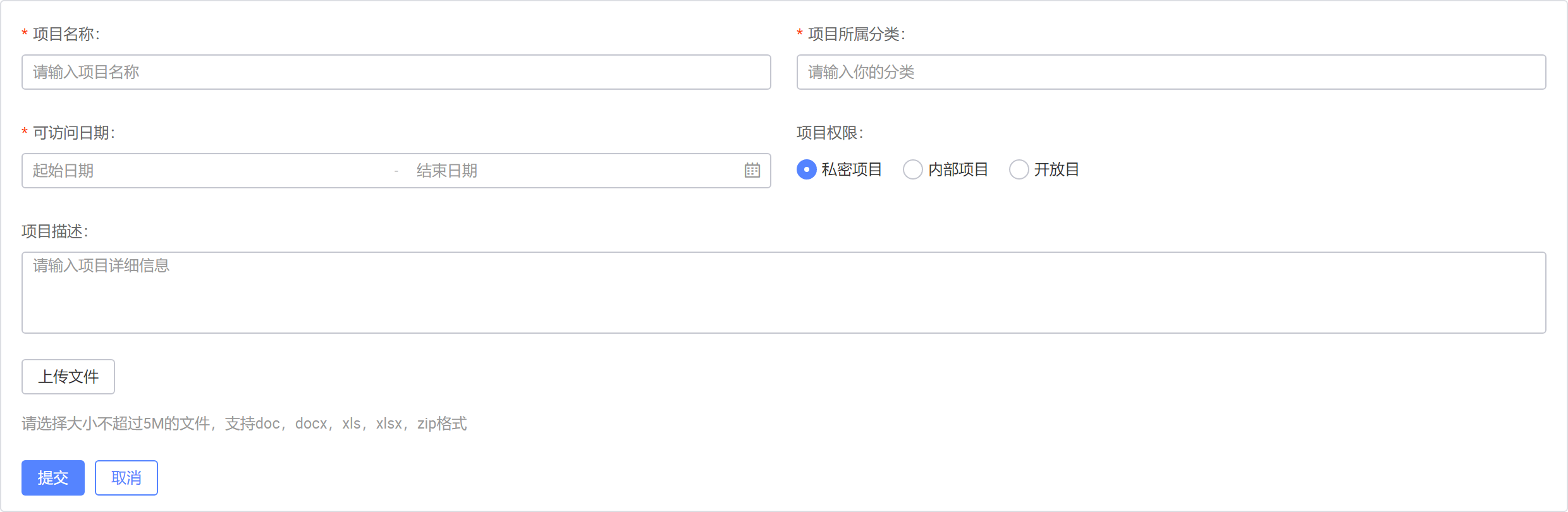Focus the 请输入你的分类 input field
Screen dimensions: 1568x512
(x=1171, y=72)
